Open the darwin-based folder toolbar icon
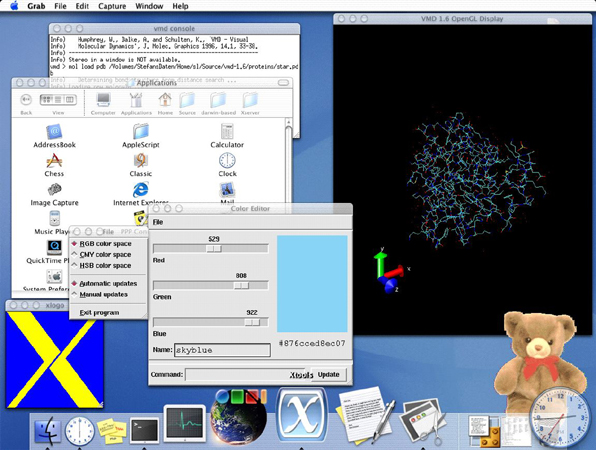The height and width of the screenshot is (450, 596). (218, 100)
